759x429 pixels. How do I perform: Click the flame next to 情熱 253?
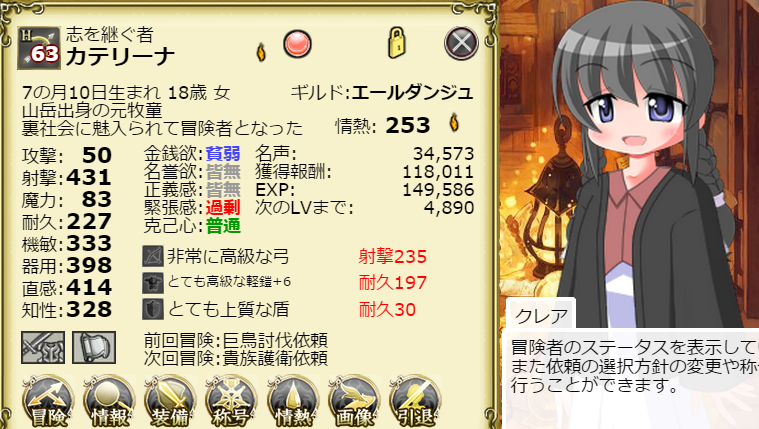point(454,123)
